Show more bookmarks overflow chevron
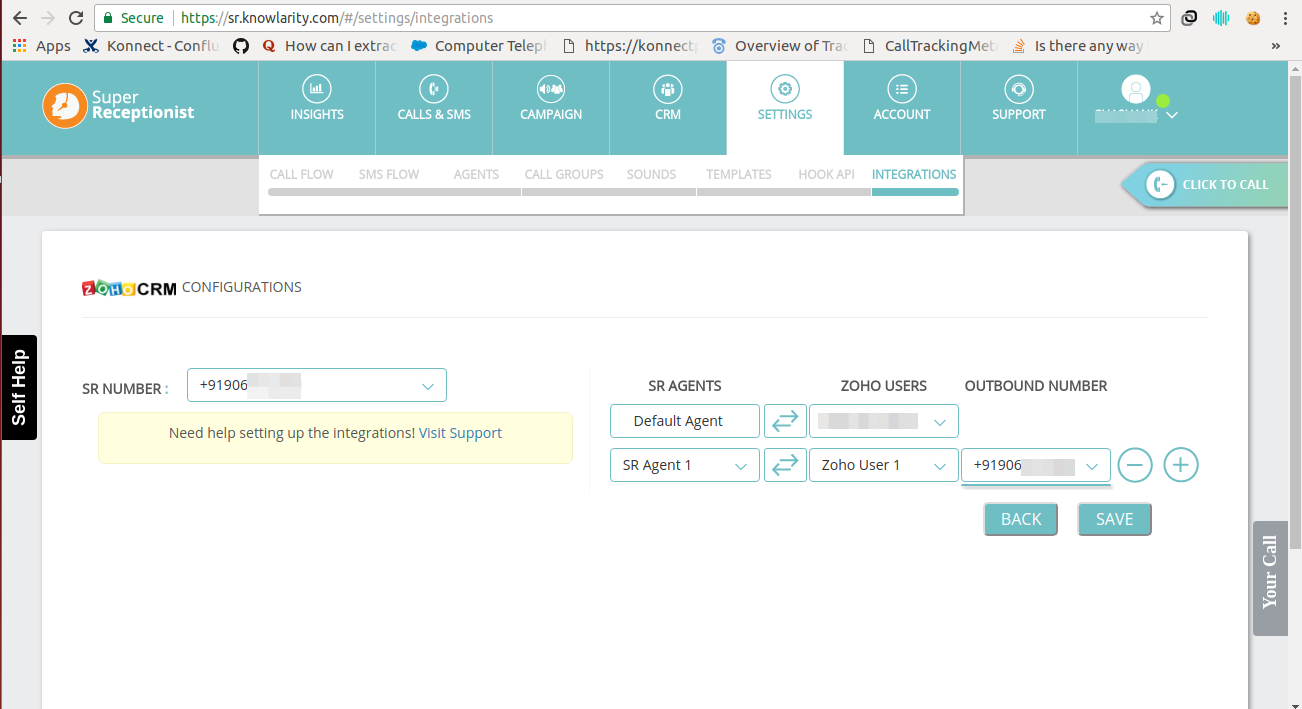1302x709 pixels. [1276, 46]
